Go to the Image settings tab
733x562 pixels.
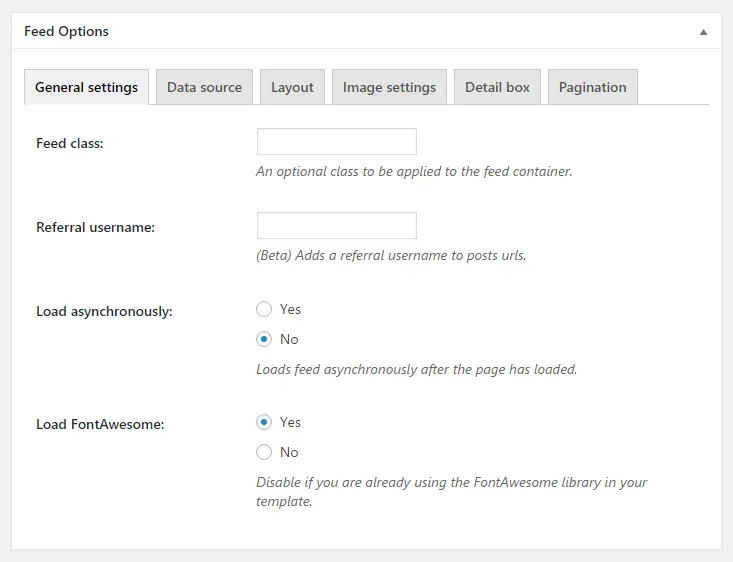pyautogui.click(x=389, y=87)
